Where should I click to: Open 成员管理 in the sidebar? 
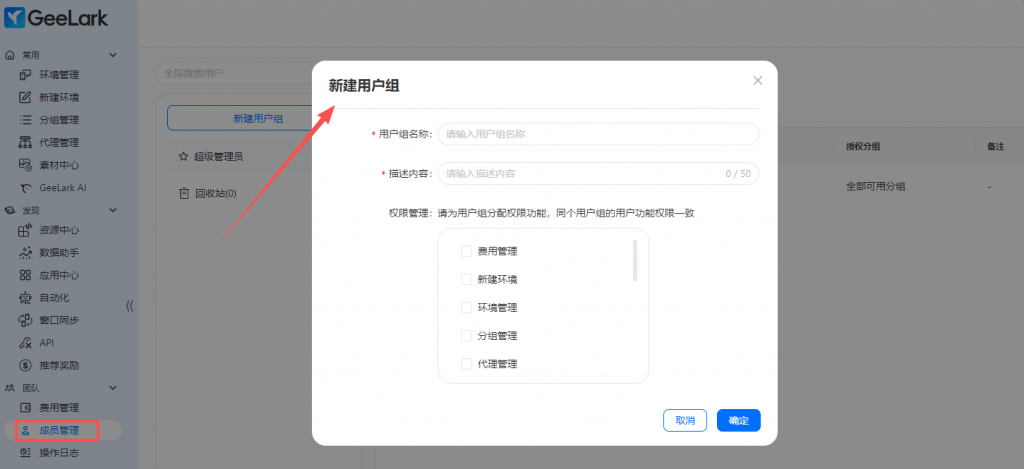pos(59,430)
